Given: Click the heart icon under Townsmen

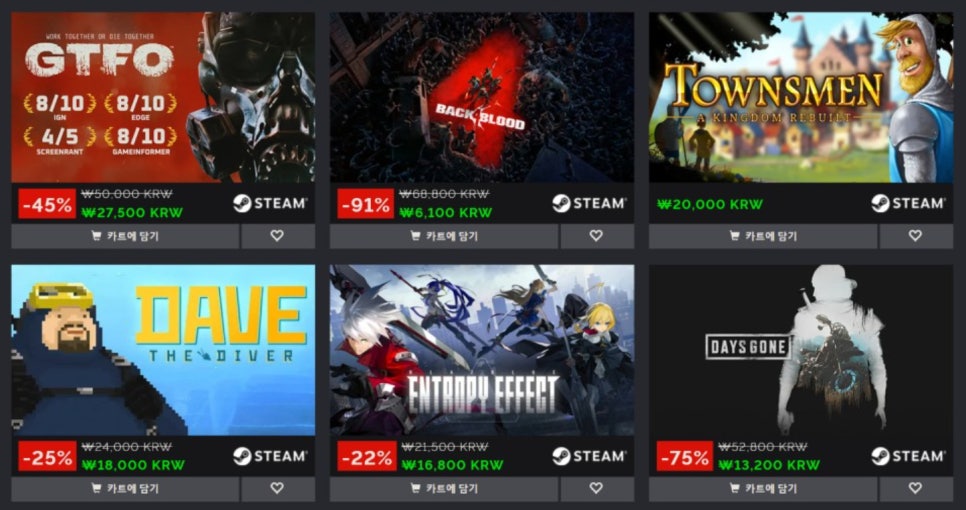Looking at the screenshot, I should (x=915, y=236).
